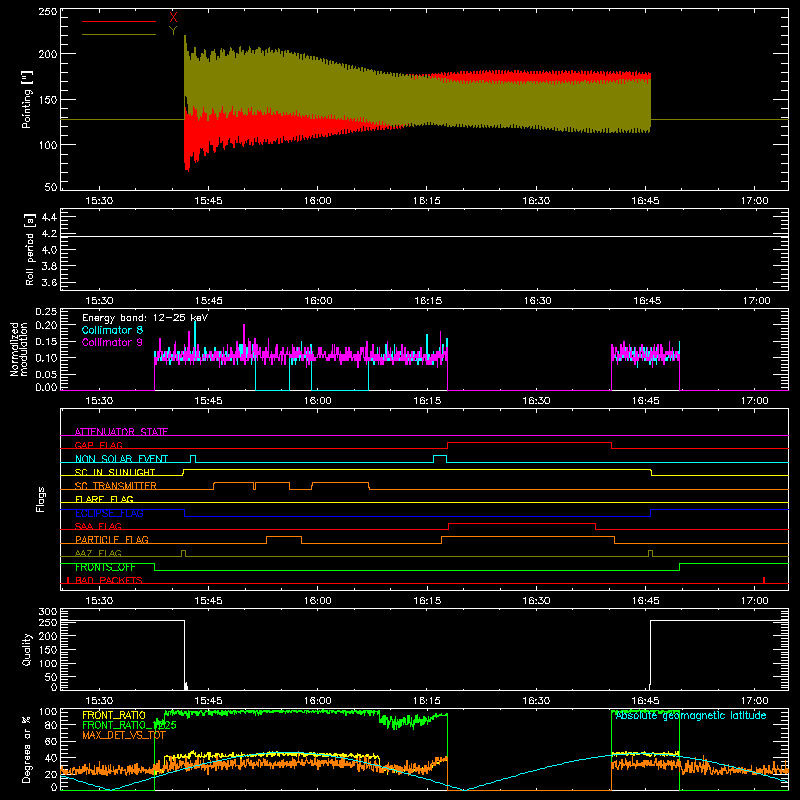Click the raised GAP_FLAG red segment
Screen dimensions: 800x800
529,443
